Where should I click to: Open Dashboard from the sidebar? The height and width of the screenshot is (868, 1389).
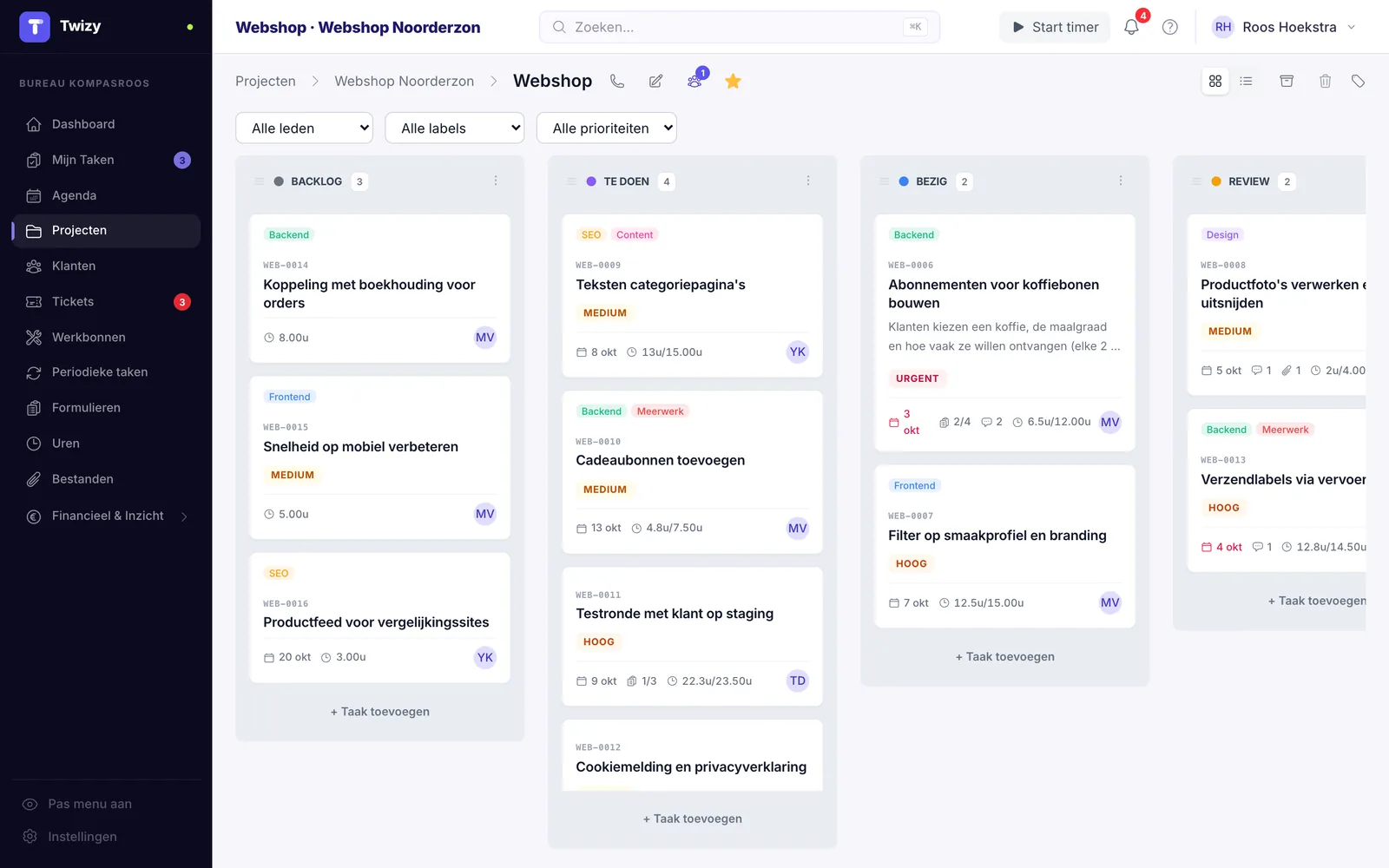(x=106, y=124)
